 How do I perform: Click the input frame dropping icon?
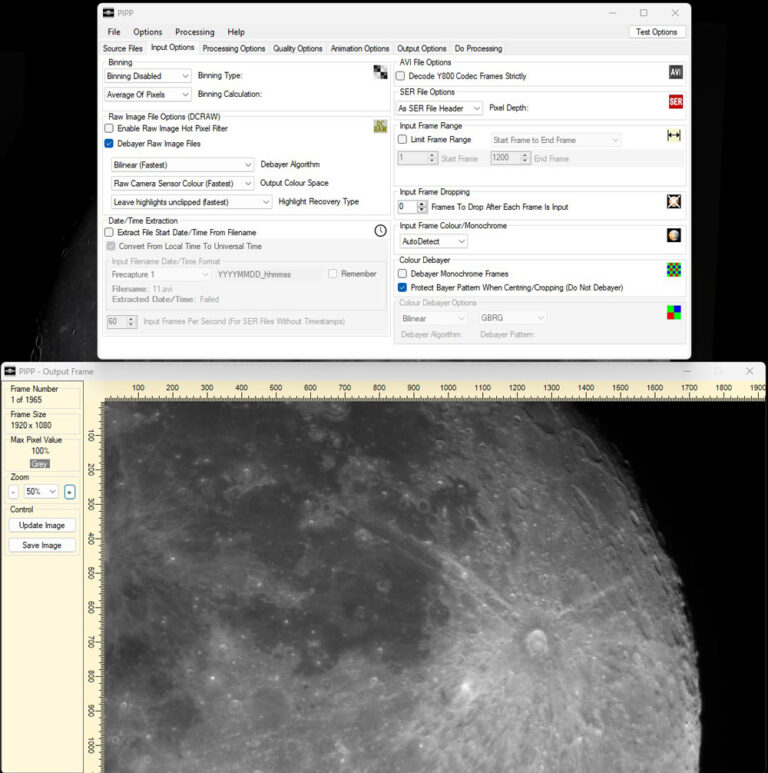[674, 202]
